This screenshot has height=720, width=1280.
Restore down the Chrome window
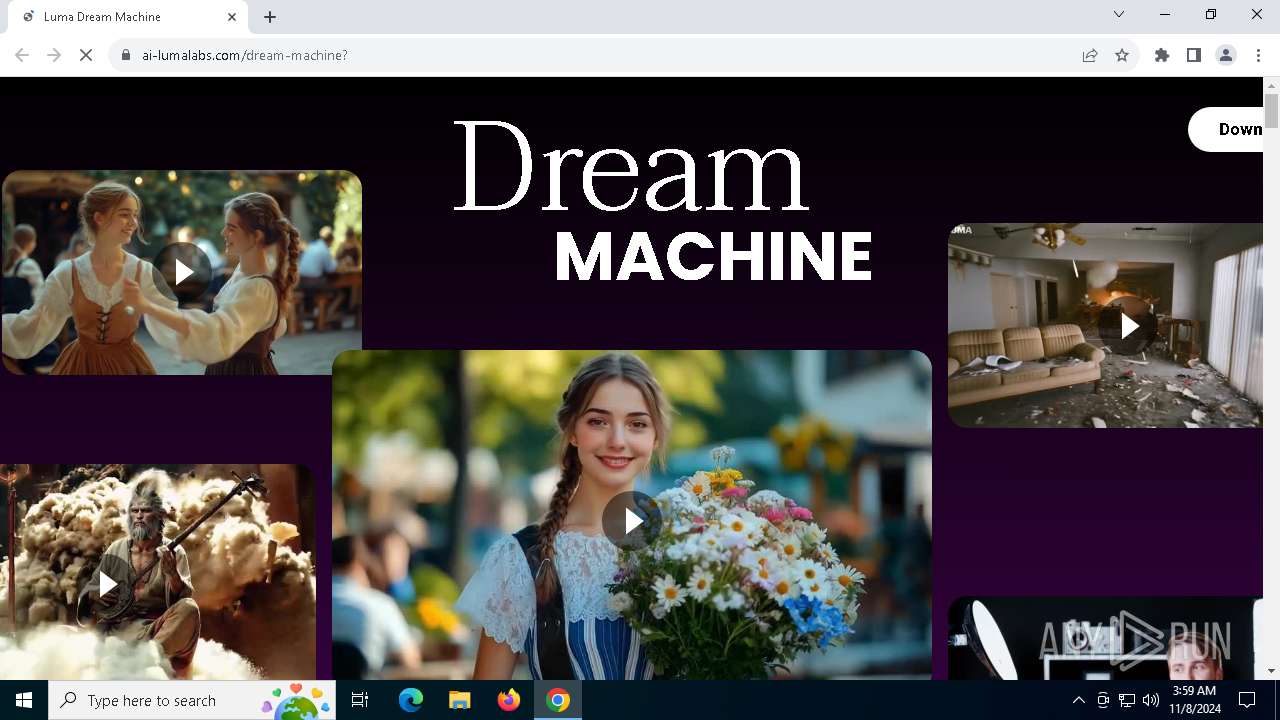point(1211,14)
